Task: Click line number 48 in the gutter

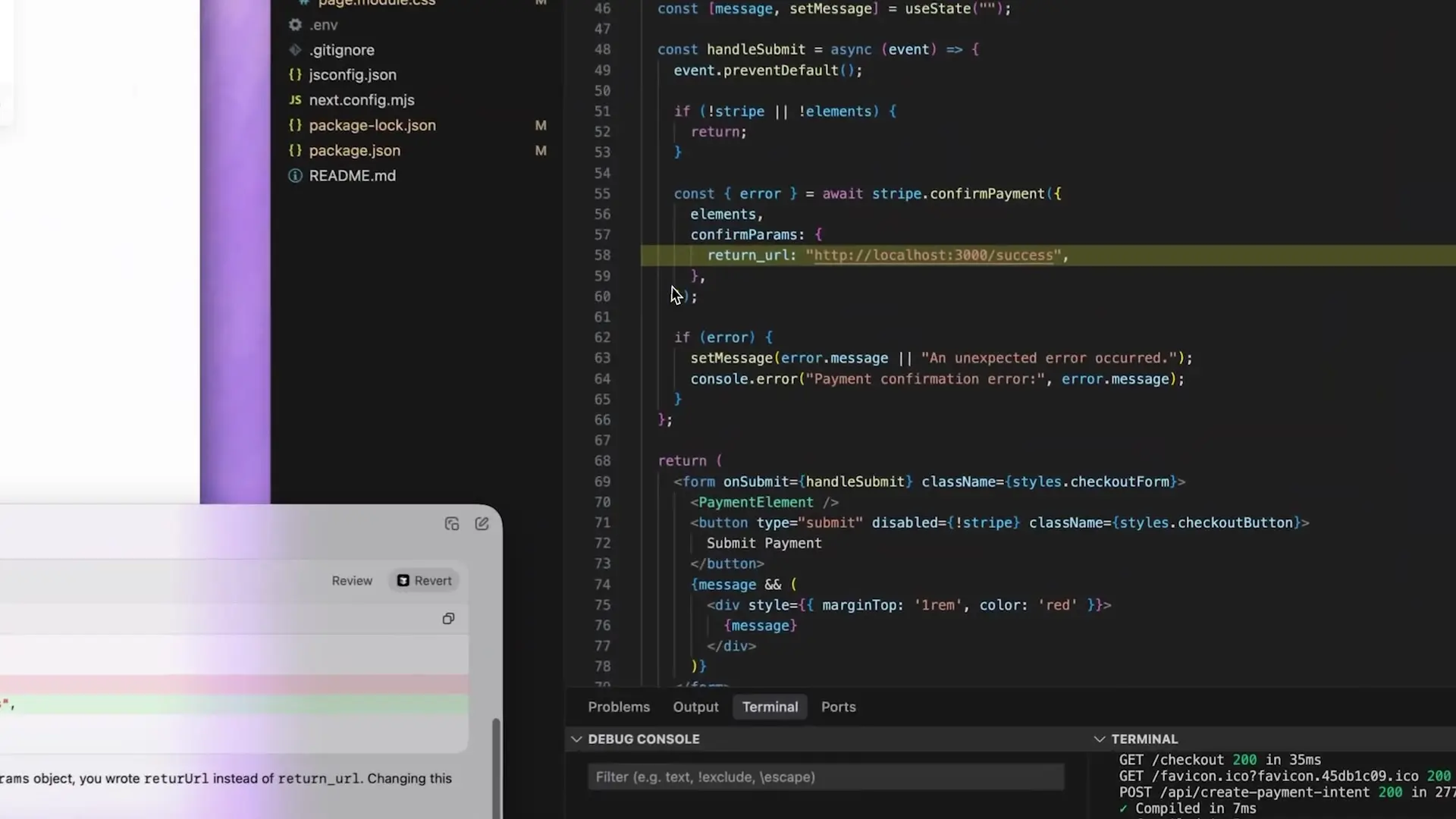Action: click(602, 49)
